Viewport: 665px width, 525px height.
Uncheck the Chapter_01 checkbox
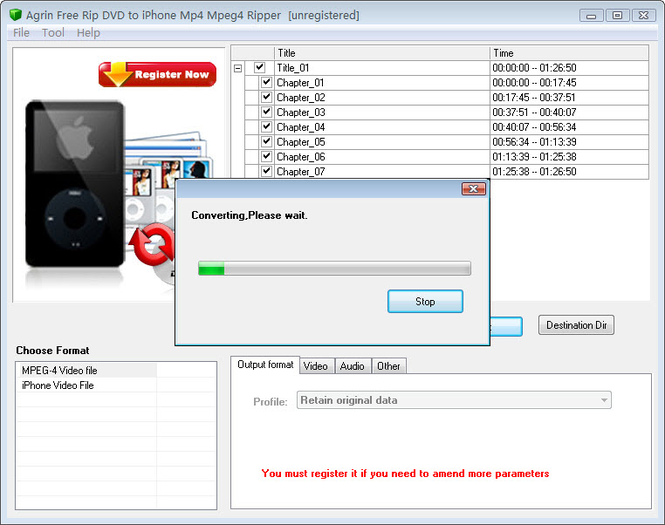(266, 82)
